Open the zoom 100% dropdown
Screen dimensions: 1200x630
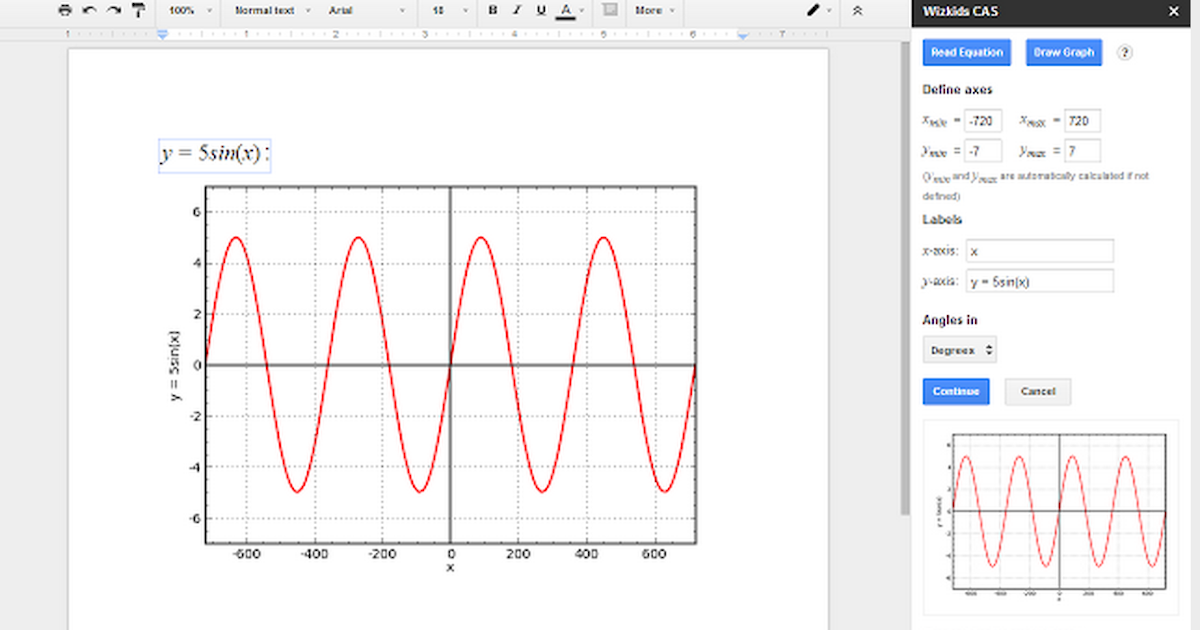point(191,10)
